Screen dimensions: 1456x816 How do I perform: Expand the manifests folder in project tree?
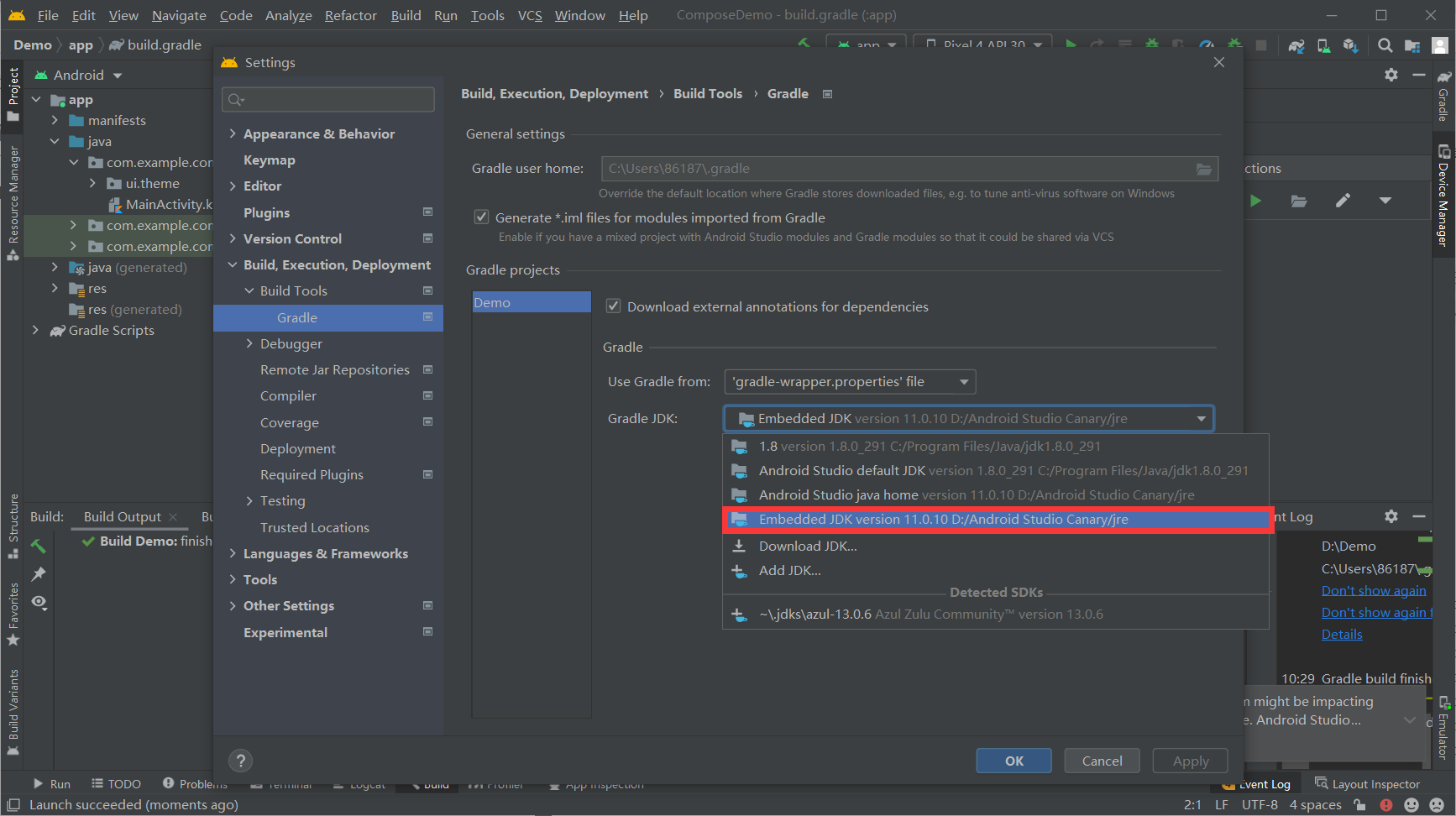[55, 120]
